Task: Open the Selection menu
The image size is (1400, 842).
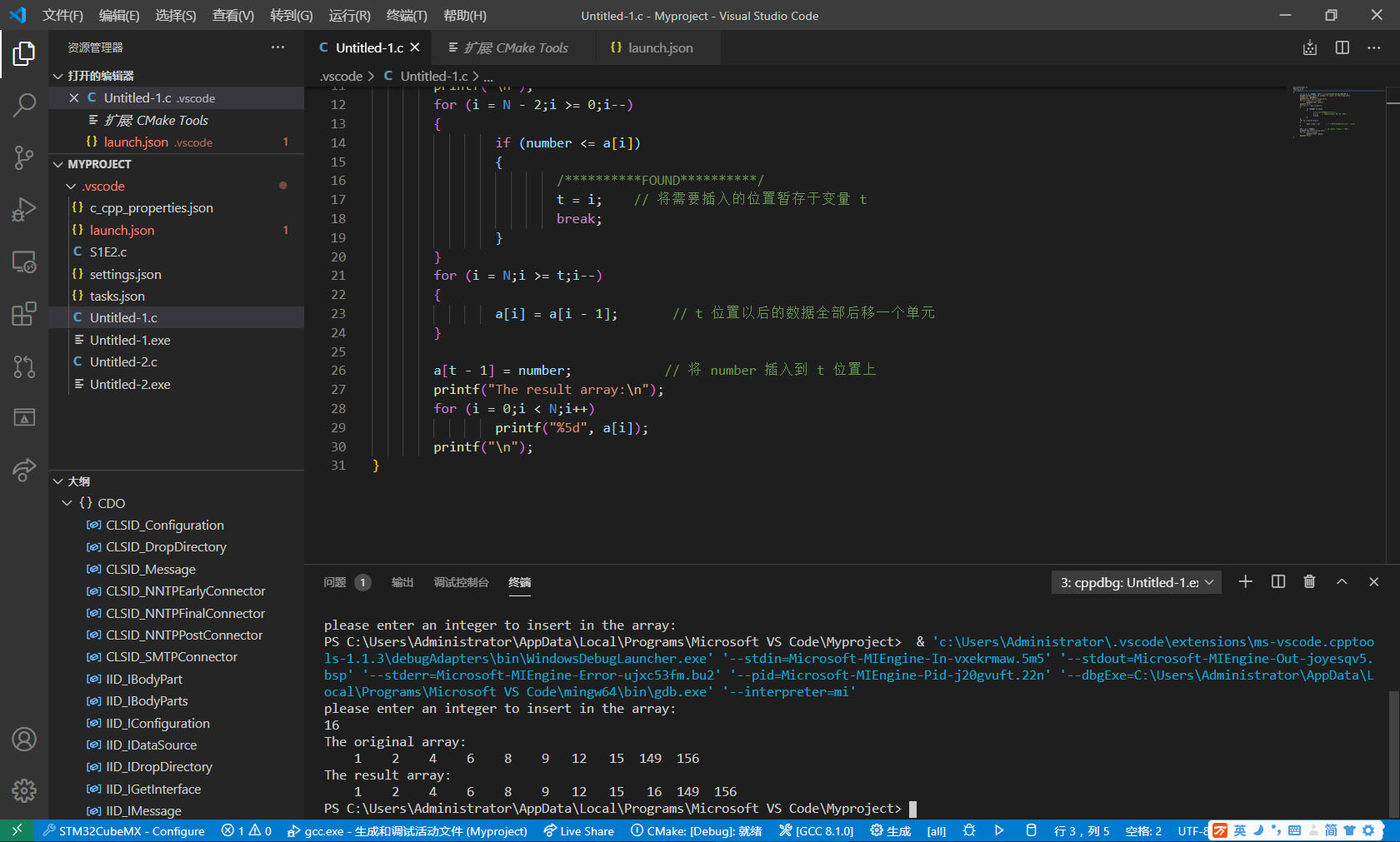Action: (x=175, y=15)
